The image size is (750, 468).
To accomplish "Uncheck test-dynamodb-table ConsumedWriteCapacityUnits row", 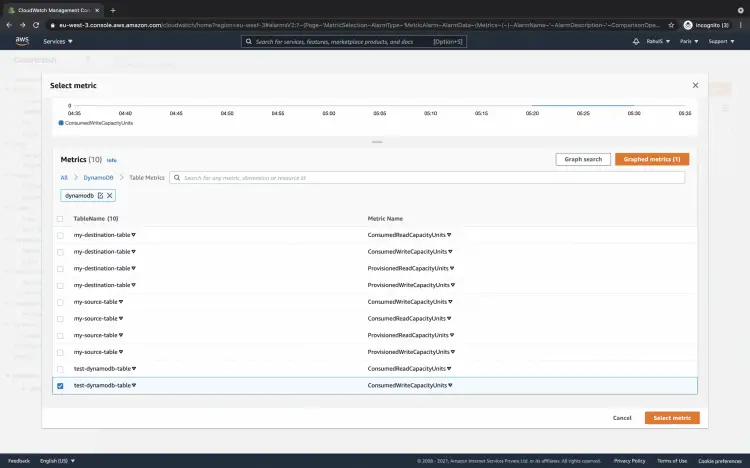I will point(60,386).
